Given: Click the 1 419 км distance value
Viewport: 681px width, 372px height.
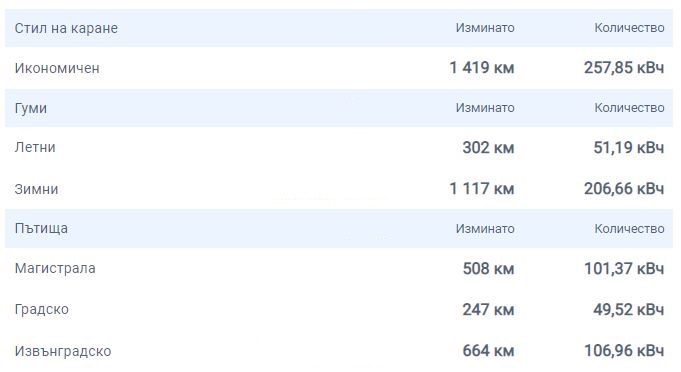Looking at the screenshot, I should [482, 68].
